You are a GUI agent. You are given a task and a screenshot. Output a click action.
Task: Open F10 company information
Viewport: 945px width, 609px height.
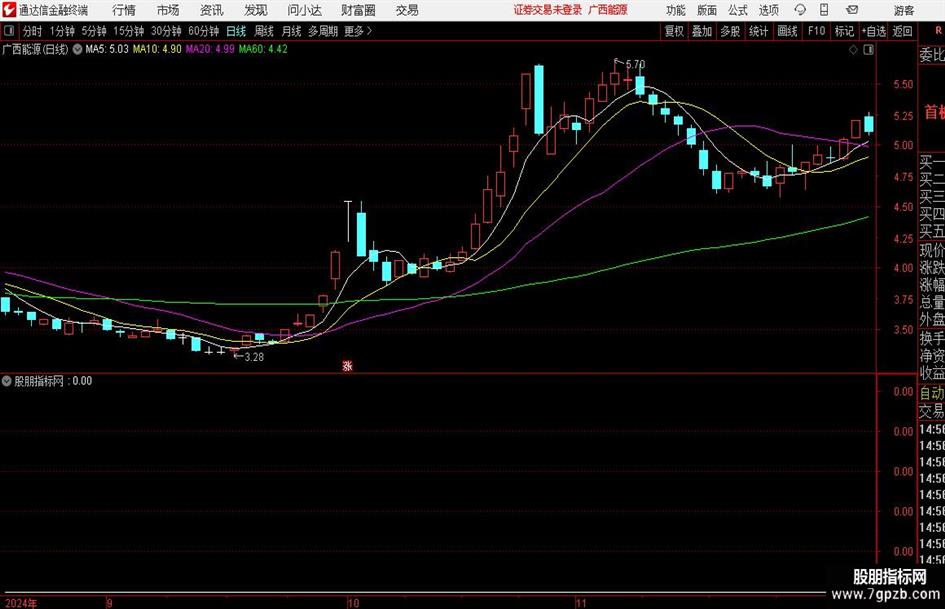pyautogui.click(x=816, y=31)
